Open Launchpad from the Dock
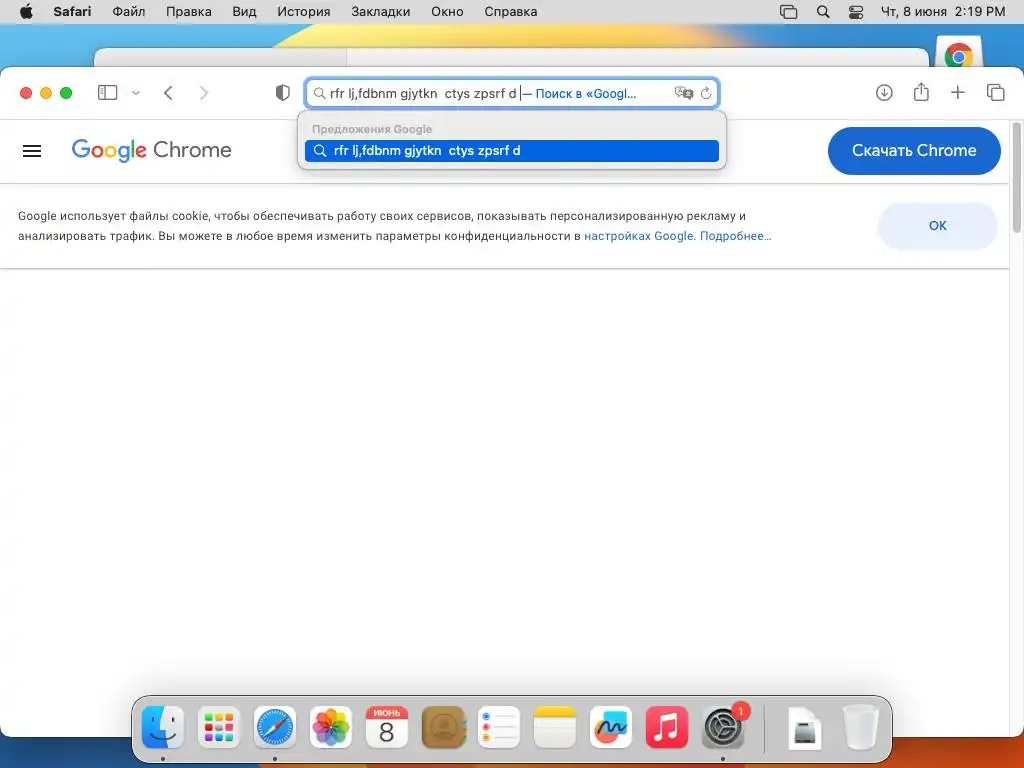This screenshot has height=768, width=1024. click(x=219, y=727)
